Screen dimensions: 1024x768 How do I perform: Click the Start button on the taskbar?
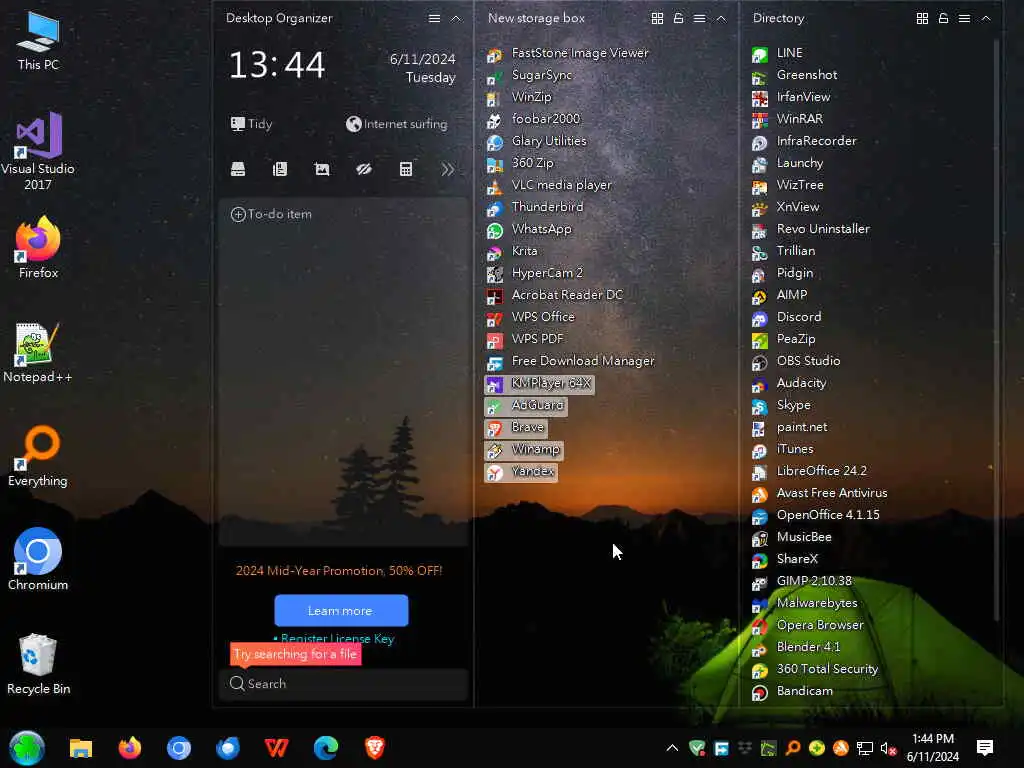click(27, 748)
